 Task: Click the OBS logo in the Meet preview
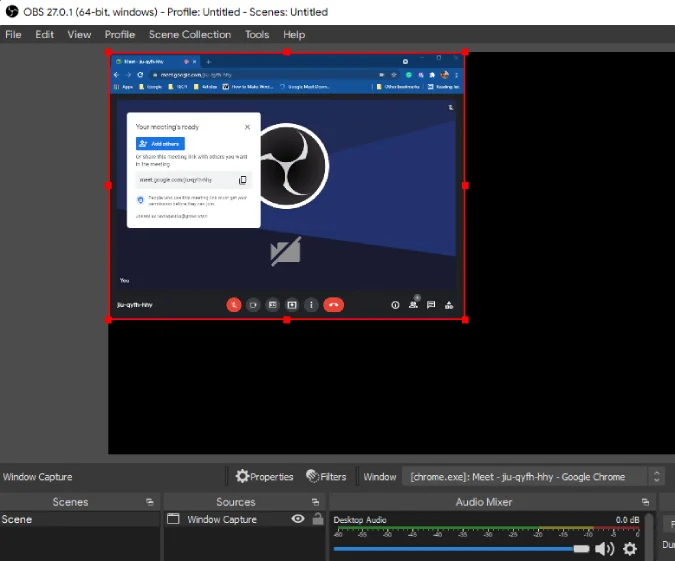pos(294,166)
